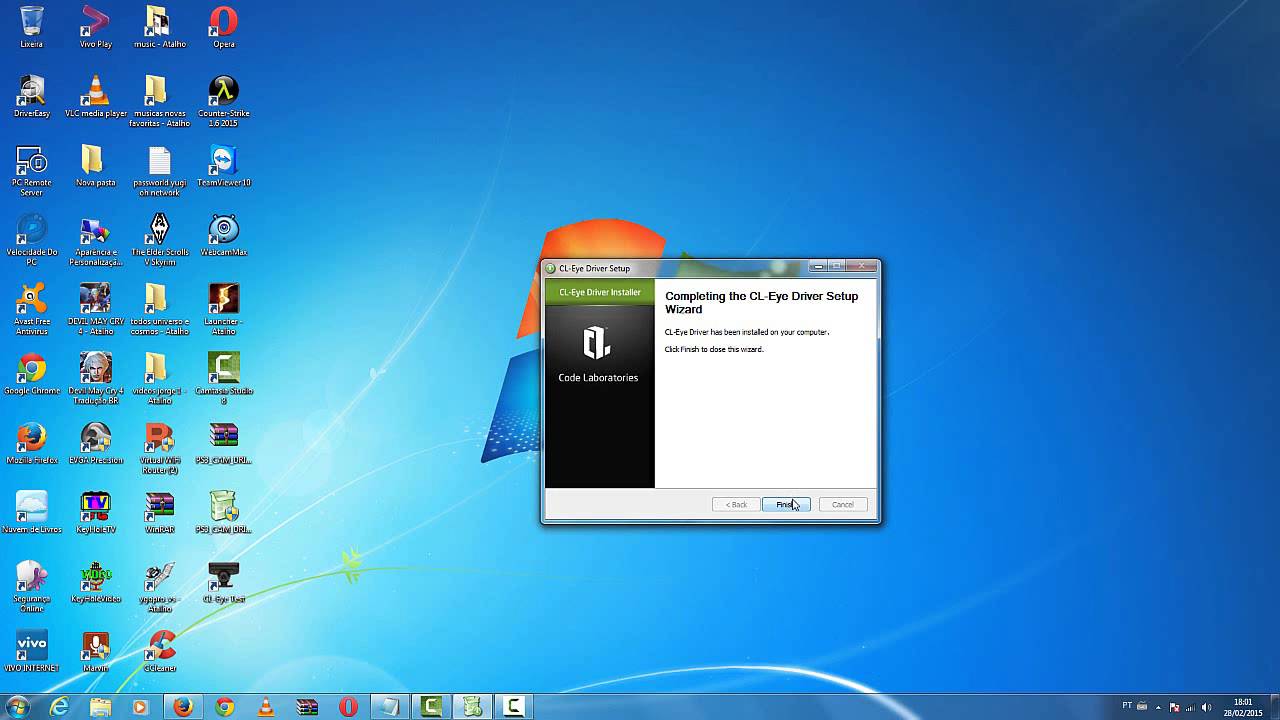
Task: Select the CCleaner desktop shortcut
Action: (x=160, y=650)
